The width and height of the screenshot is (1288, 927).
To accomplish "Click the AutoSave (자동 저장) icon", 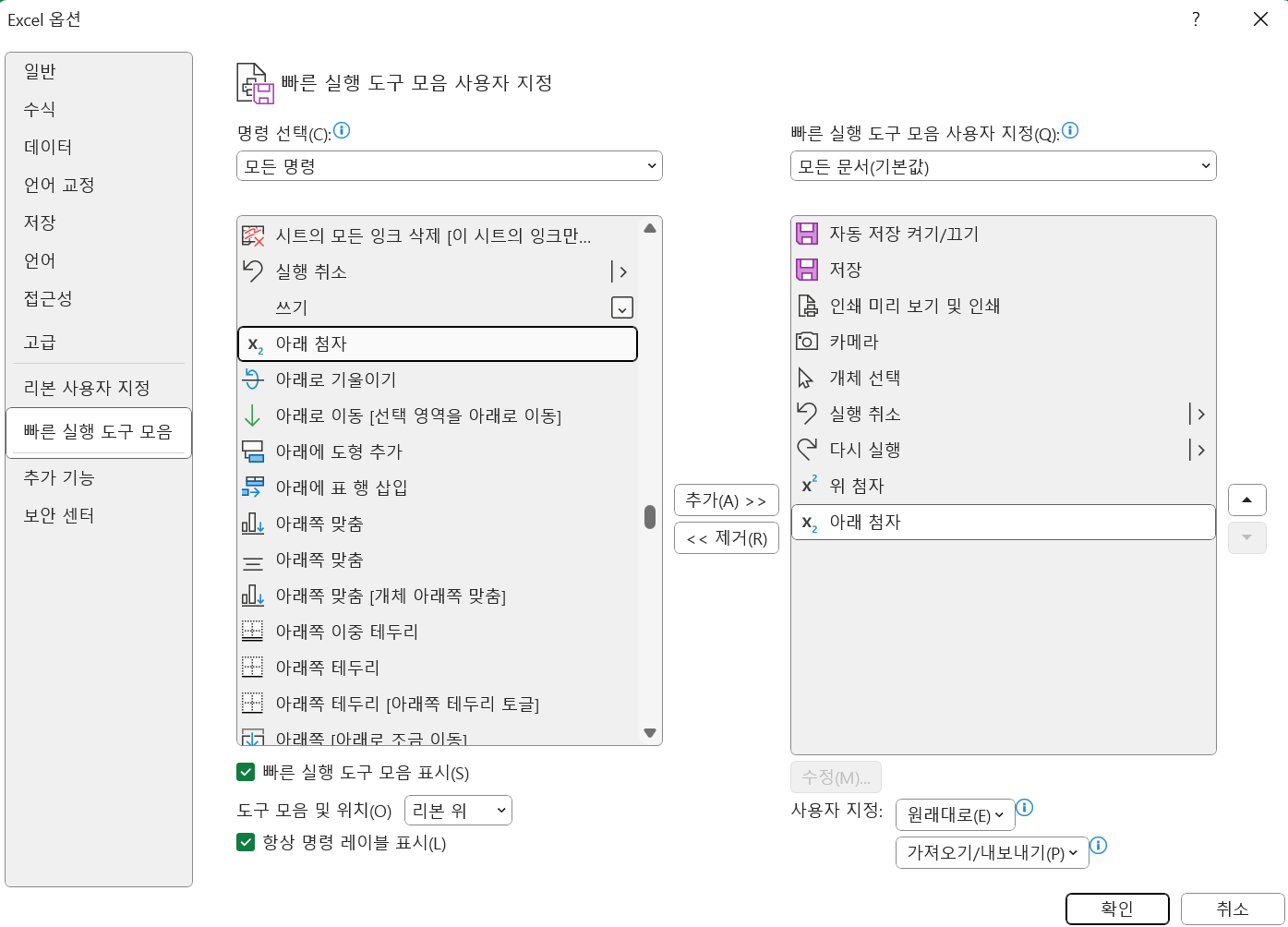I will point(807,234).
